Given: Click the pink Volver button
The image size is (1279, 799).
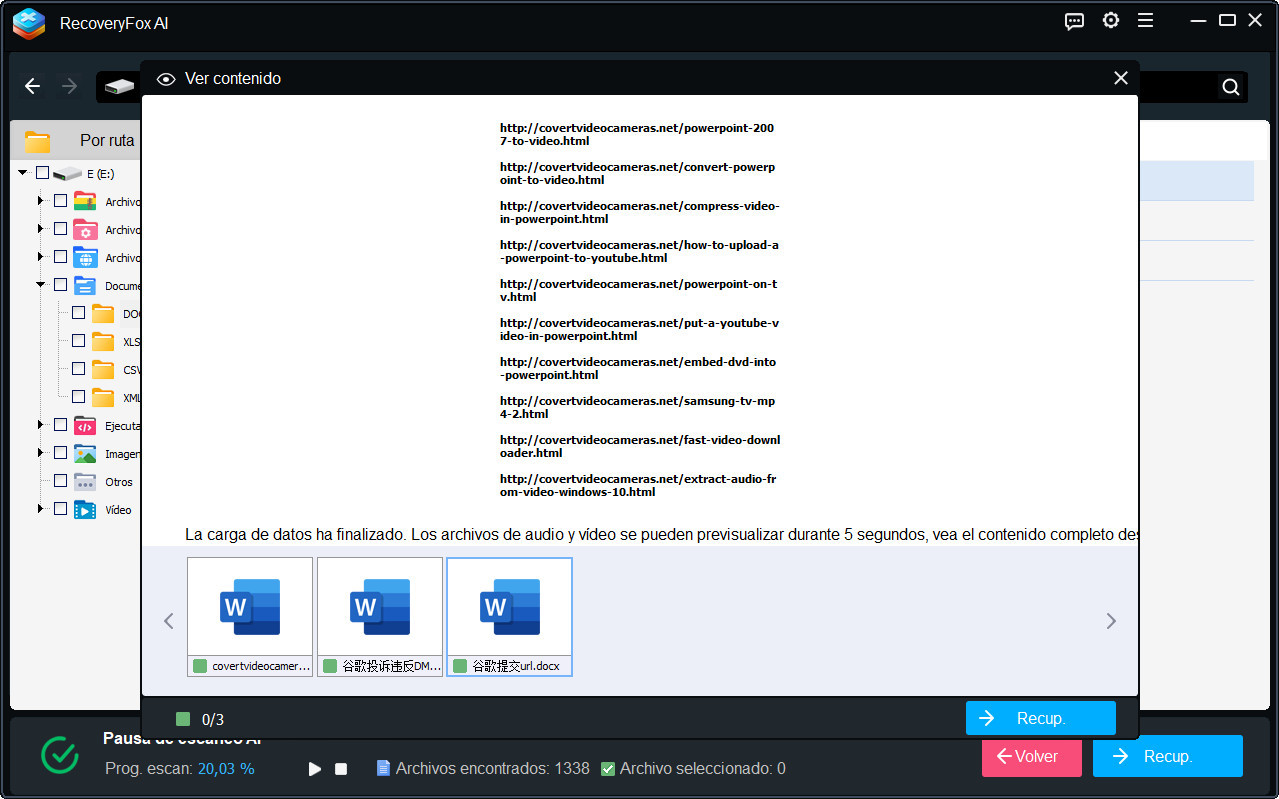Looking at the screenshot, I should coord(1031,757).
